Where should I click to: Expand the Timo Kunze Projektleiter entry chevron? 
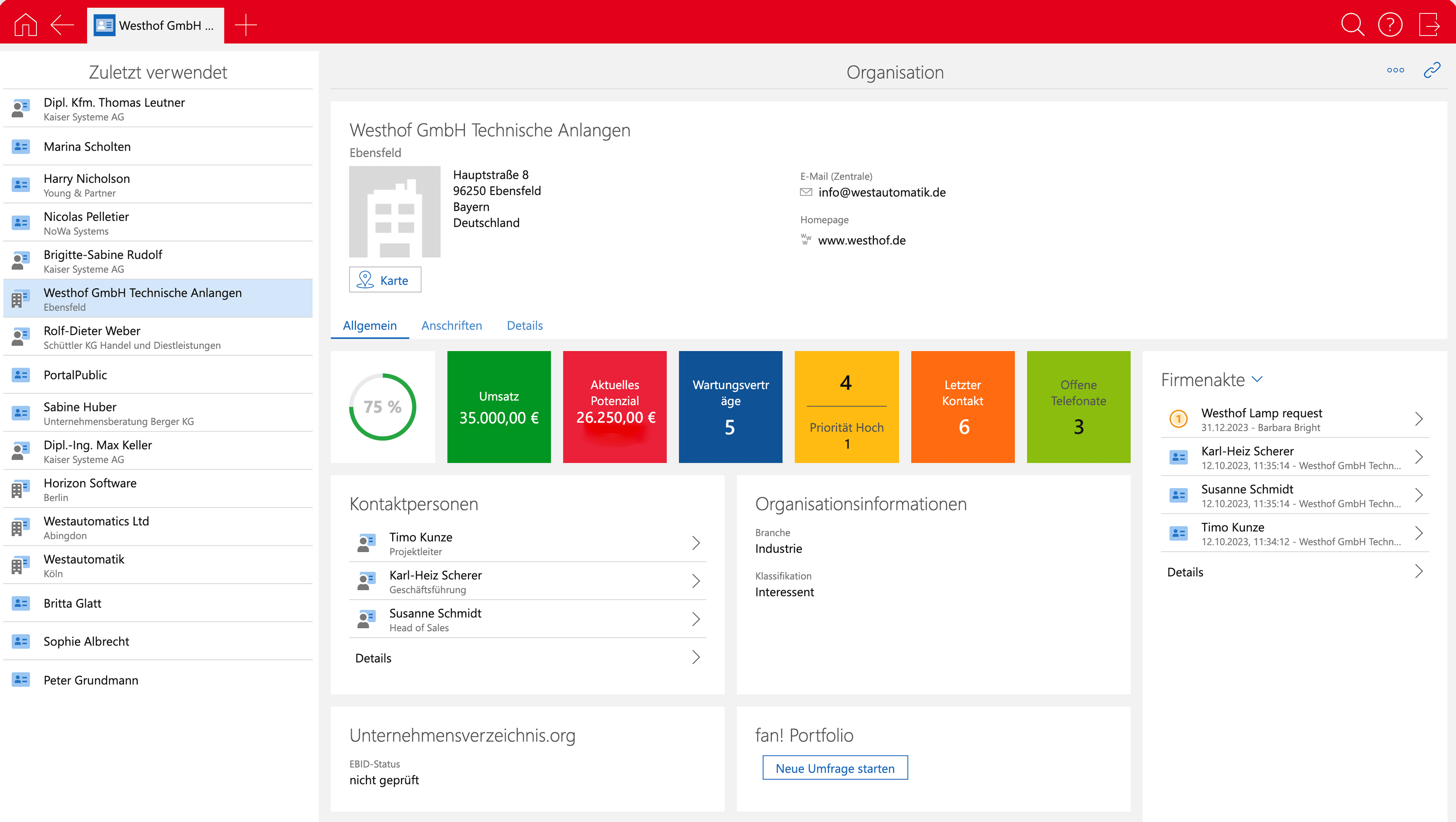[x=696, y=543]
